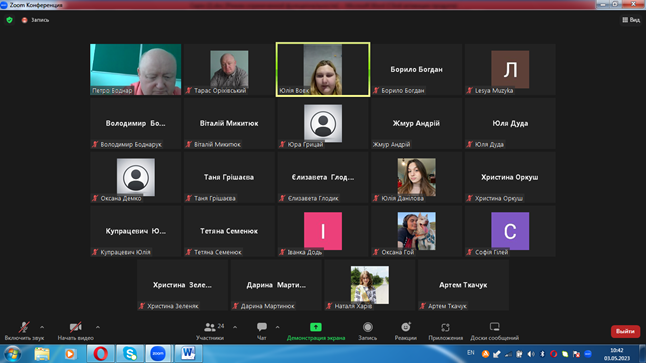Select Дарина Мартинюк participant tile

point(276,285)
